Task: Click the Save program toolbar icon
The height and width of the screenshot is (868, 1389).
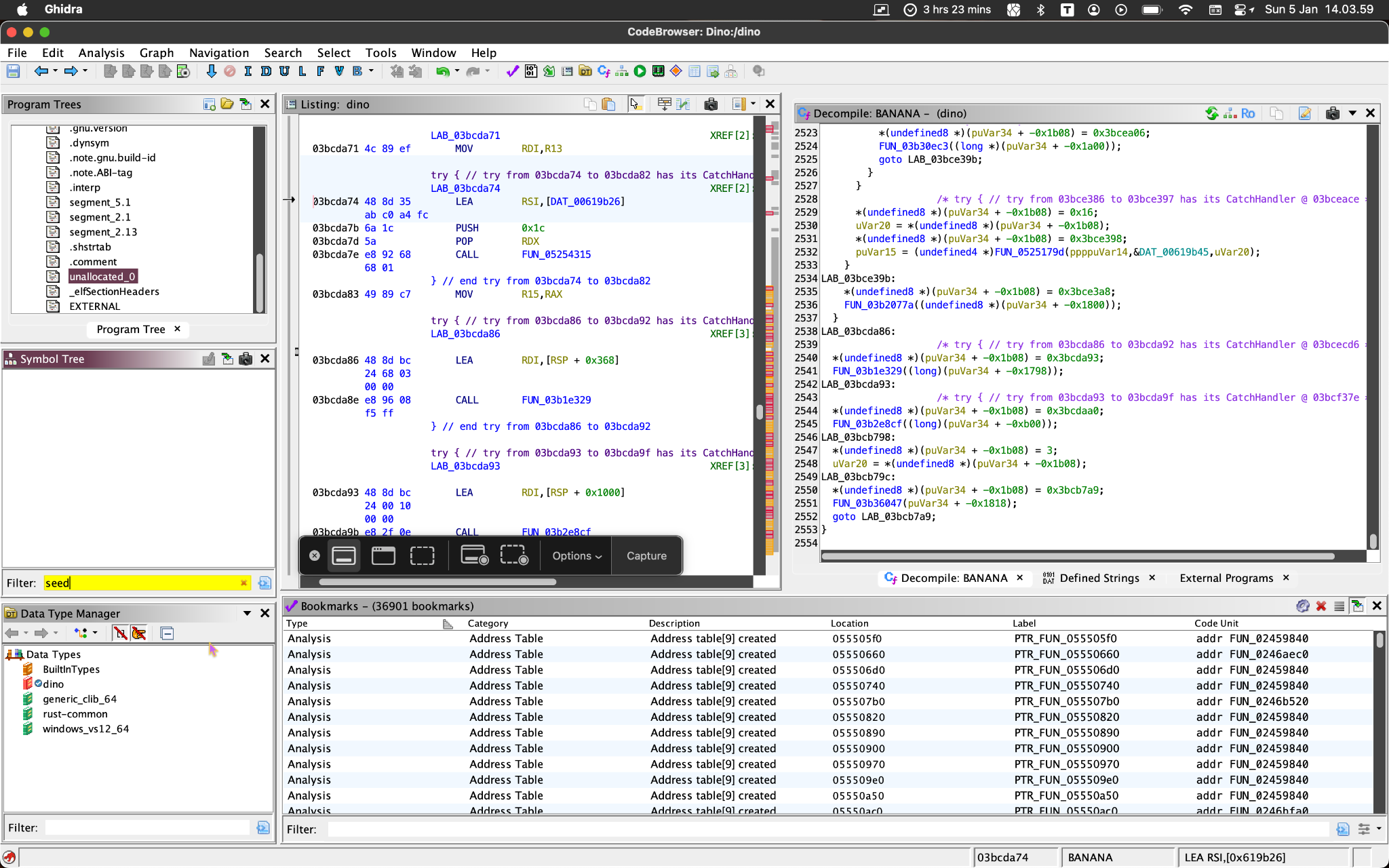Action: 13,71
